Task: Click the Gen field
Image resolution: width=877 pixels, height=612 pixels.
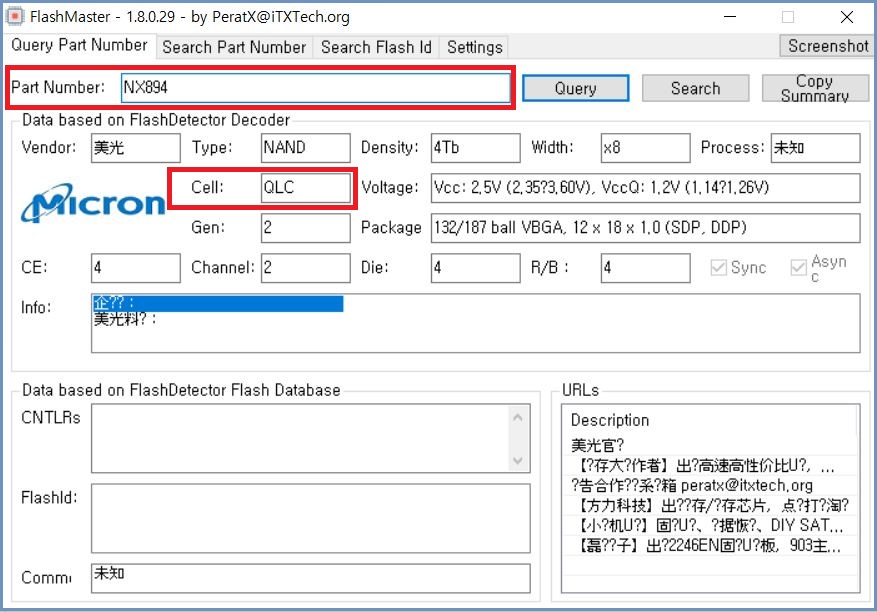Action: click(306, 228)
